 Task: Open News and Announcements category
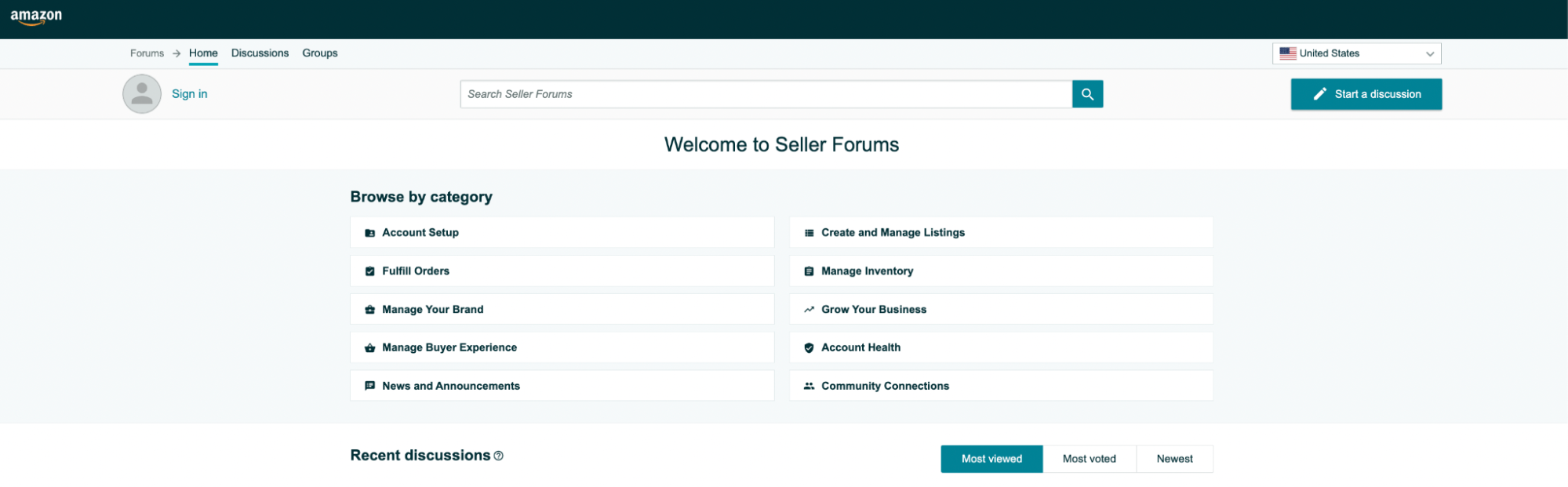tap(562, 386)
